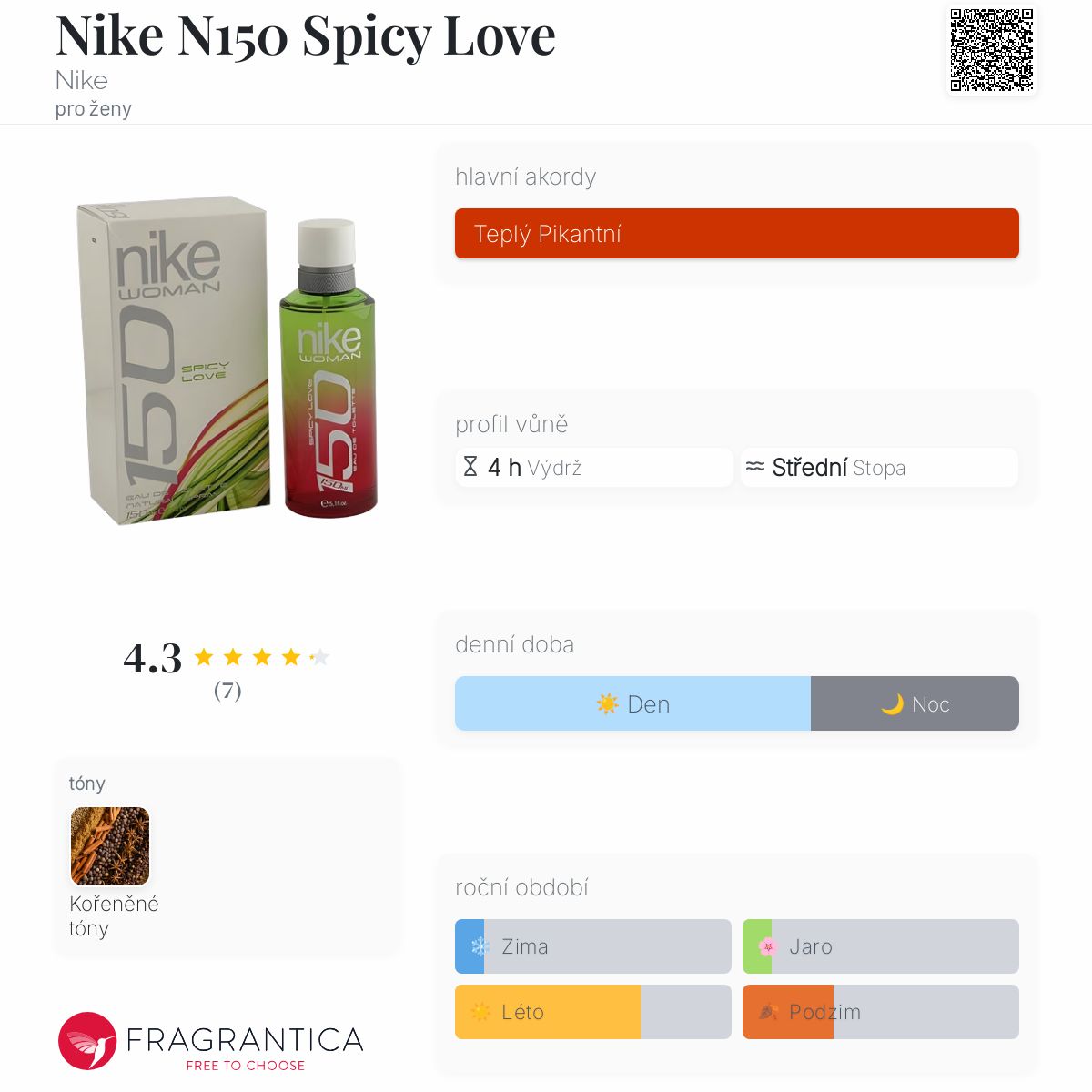The image size is (1092, 1092).
Task: Click the snowflake icon for Zima
Action: tap(480, 946)
